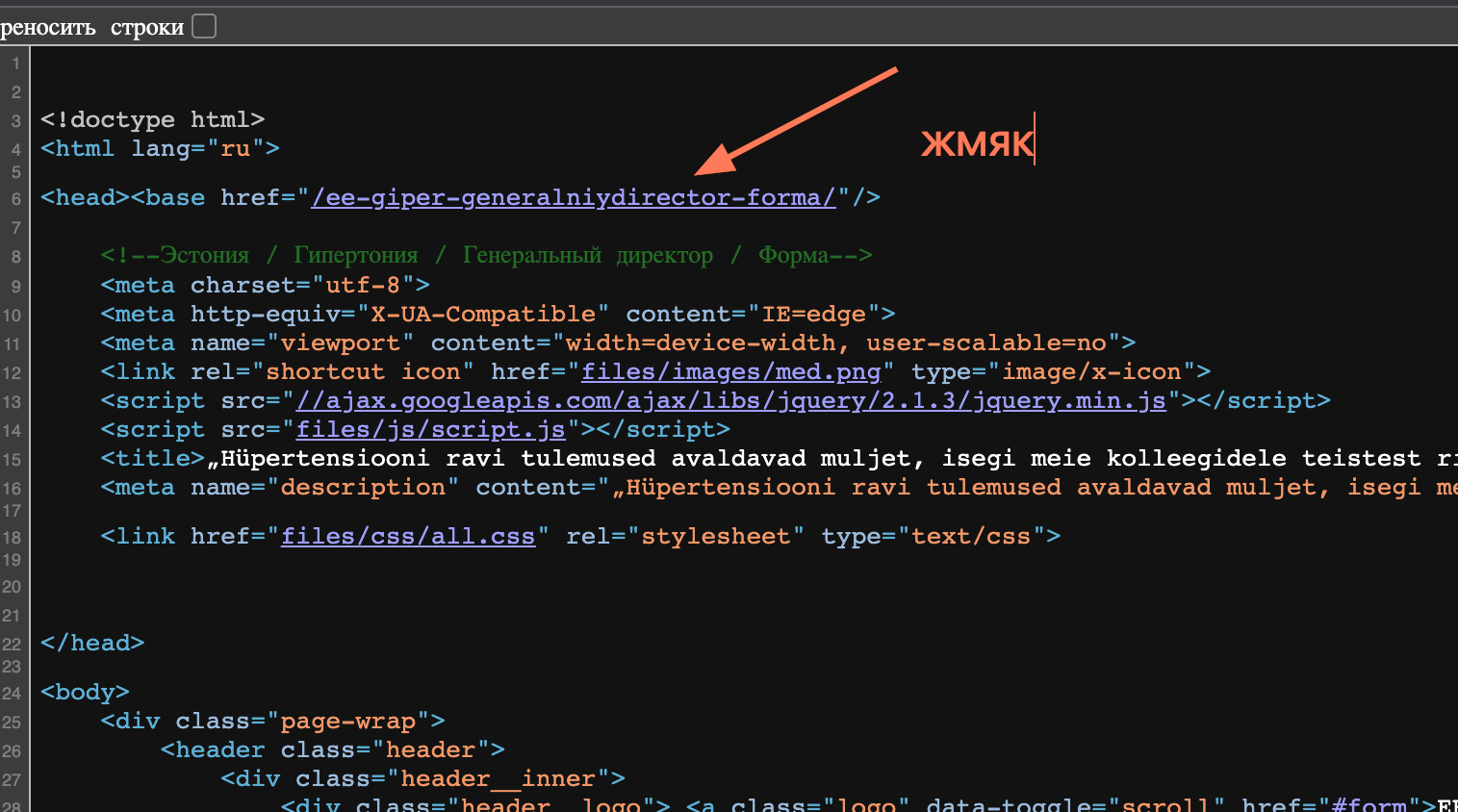Click the header class="header" line
Image resolution: width=1458 pixels, height=812 pixels.
point(333,749)
